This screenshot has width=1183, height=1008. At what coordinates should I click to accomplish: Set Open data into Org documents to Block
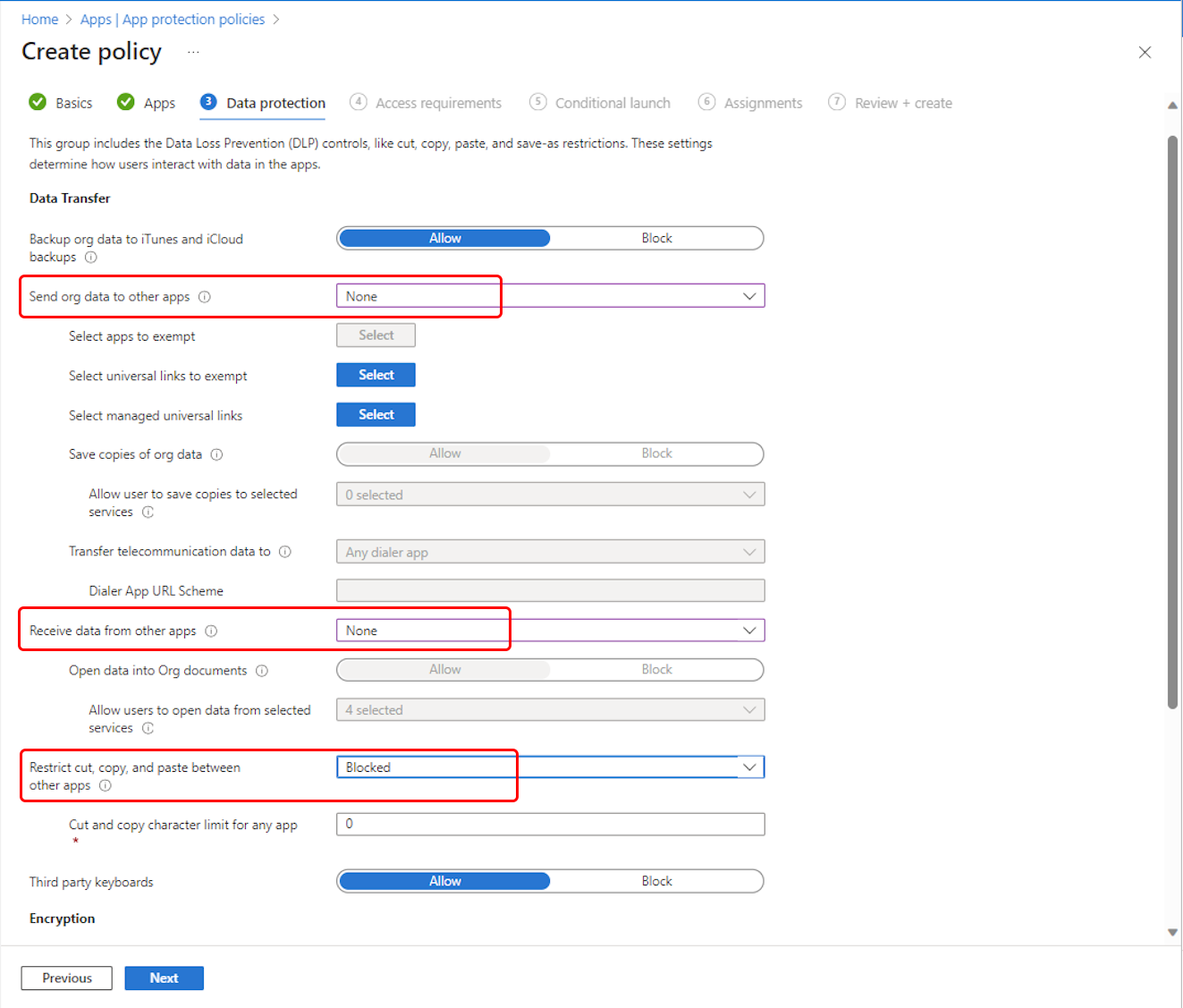click(x=656, y=670)
